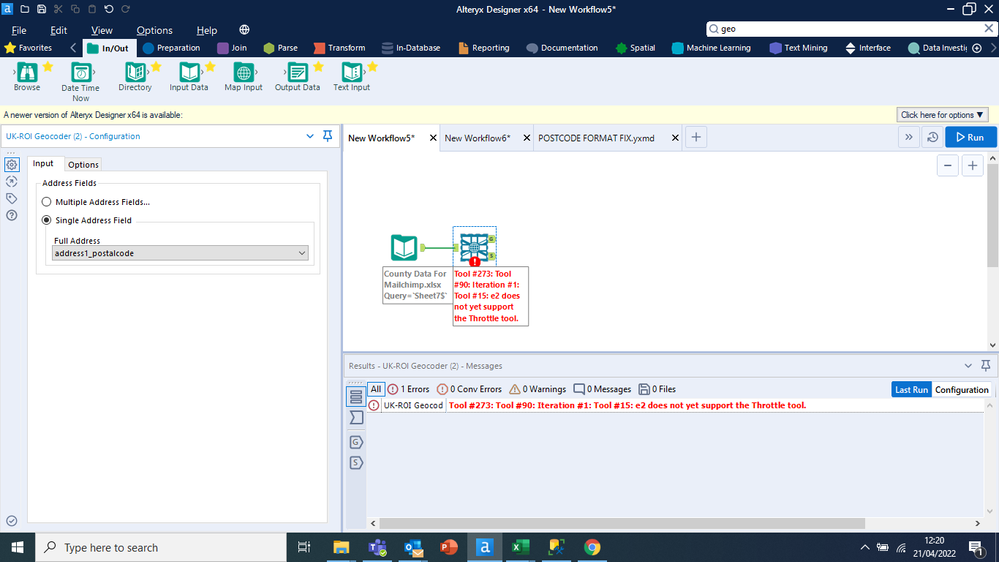Viewport: 999px width, 562px height.
Task: Filter results by 1 Errors
Action: tap(408, 389)
